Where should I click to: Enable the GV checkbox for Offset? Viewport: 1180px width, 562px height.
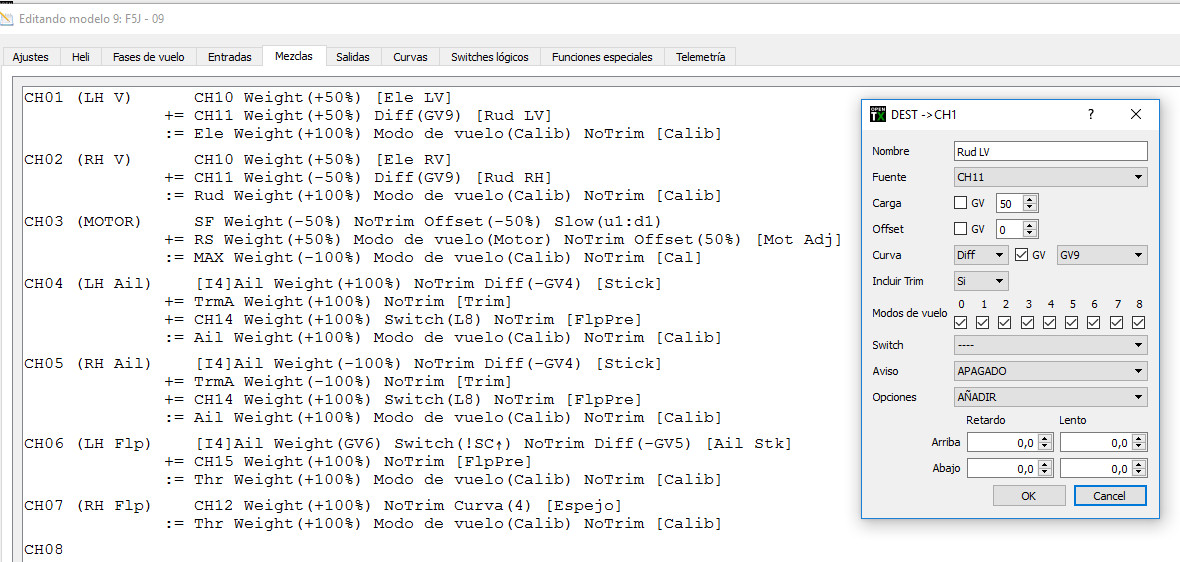point(961,229)
